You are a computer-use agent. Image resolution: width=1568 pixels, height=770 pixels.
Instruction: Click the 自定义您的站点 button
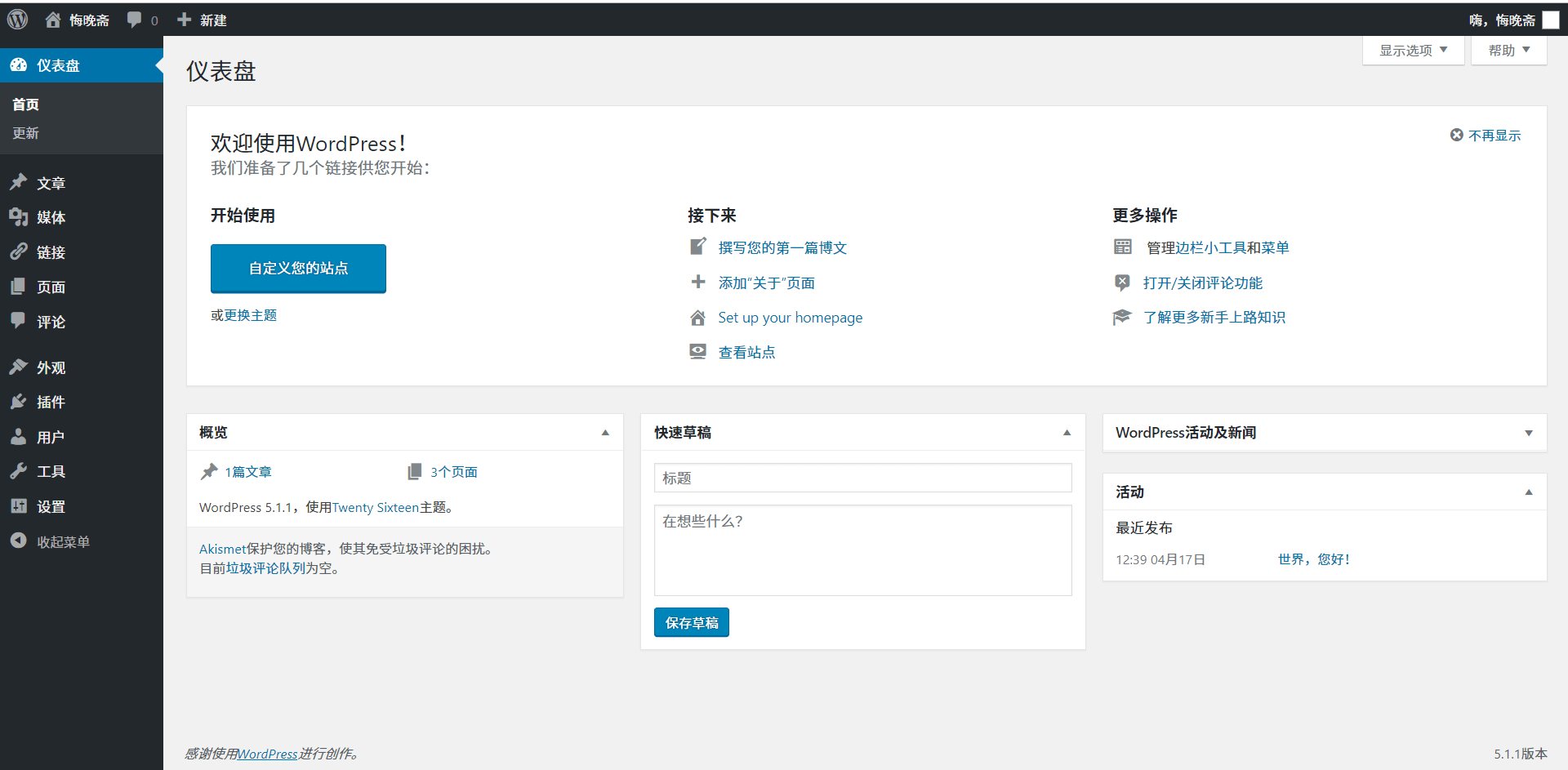298,268
